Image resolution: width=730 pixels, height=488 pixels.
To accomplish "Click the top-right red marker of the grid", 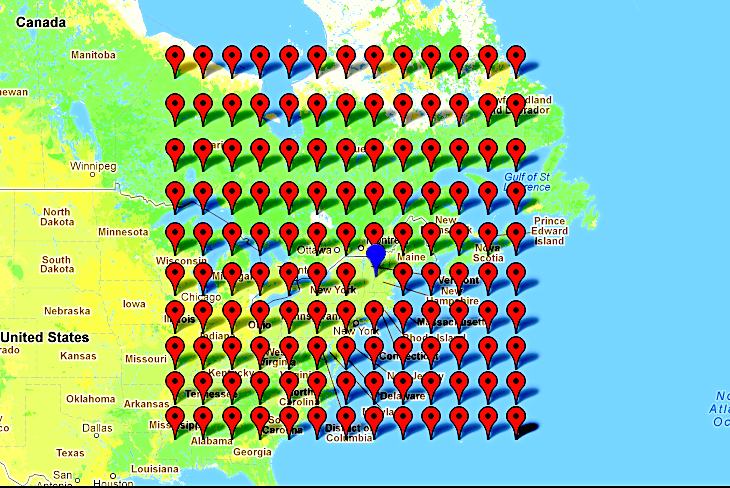I will [516, 61].
